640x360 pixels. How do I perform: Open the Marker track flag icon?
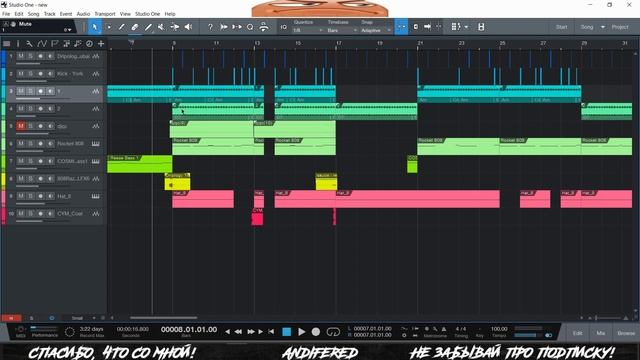(54, 43)
